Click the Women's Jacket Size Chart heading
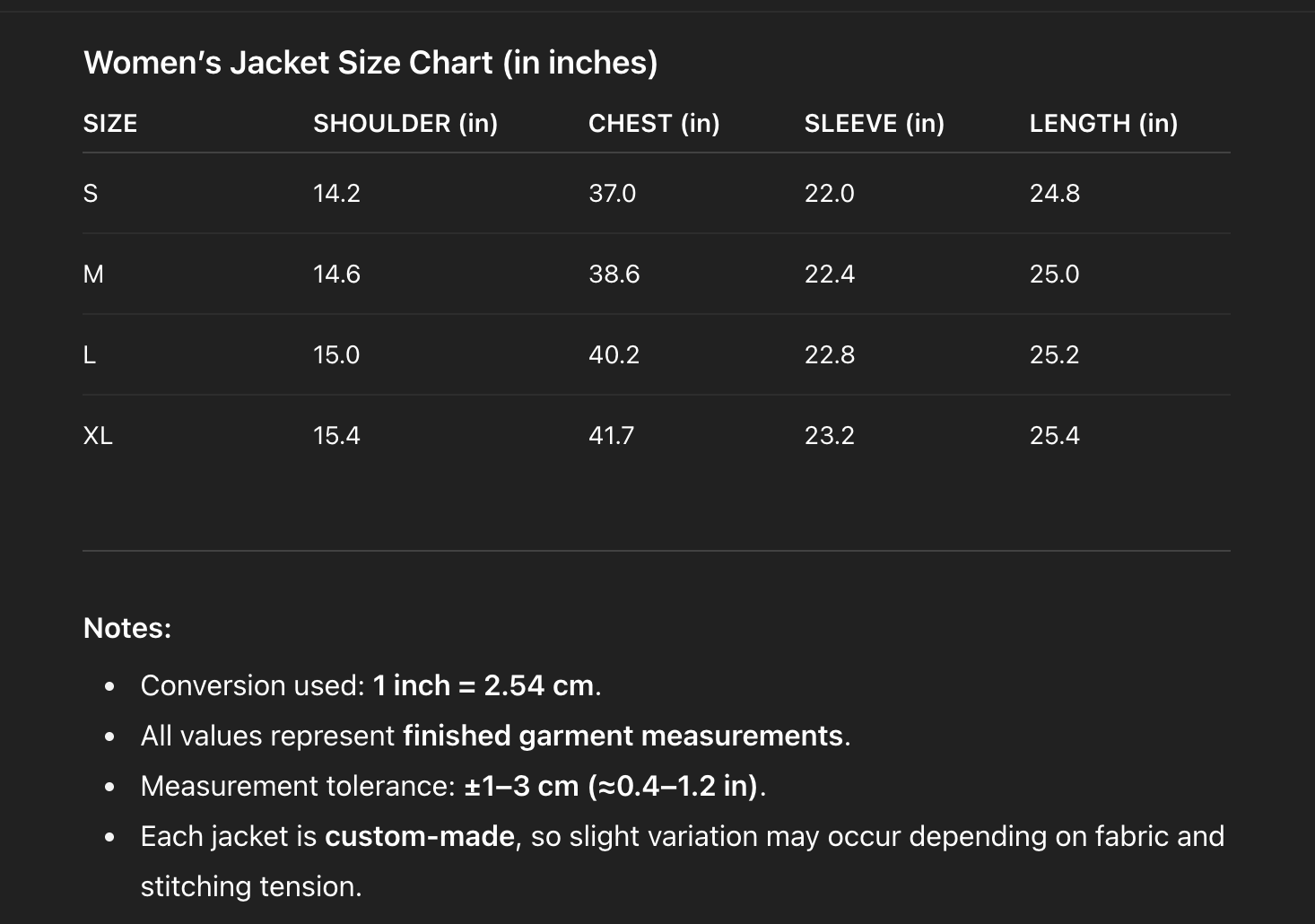Viewport: 1315px width, 924px height. [370, 63]
